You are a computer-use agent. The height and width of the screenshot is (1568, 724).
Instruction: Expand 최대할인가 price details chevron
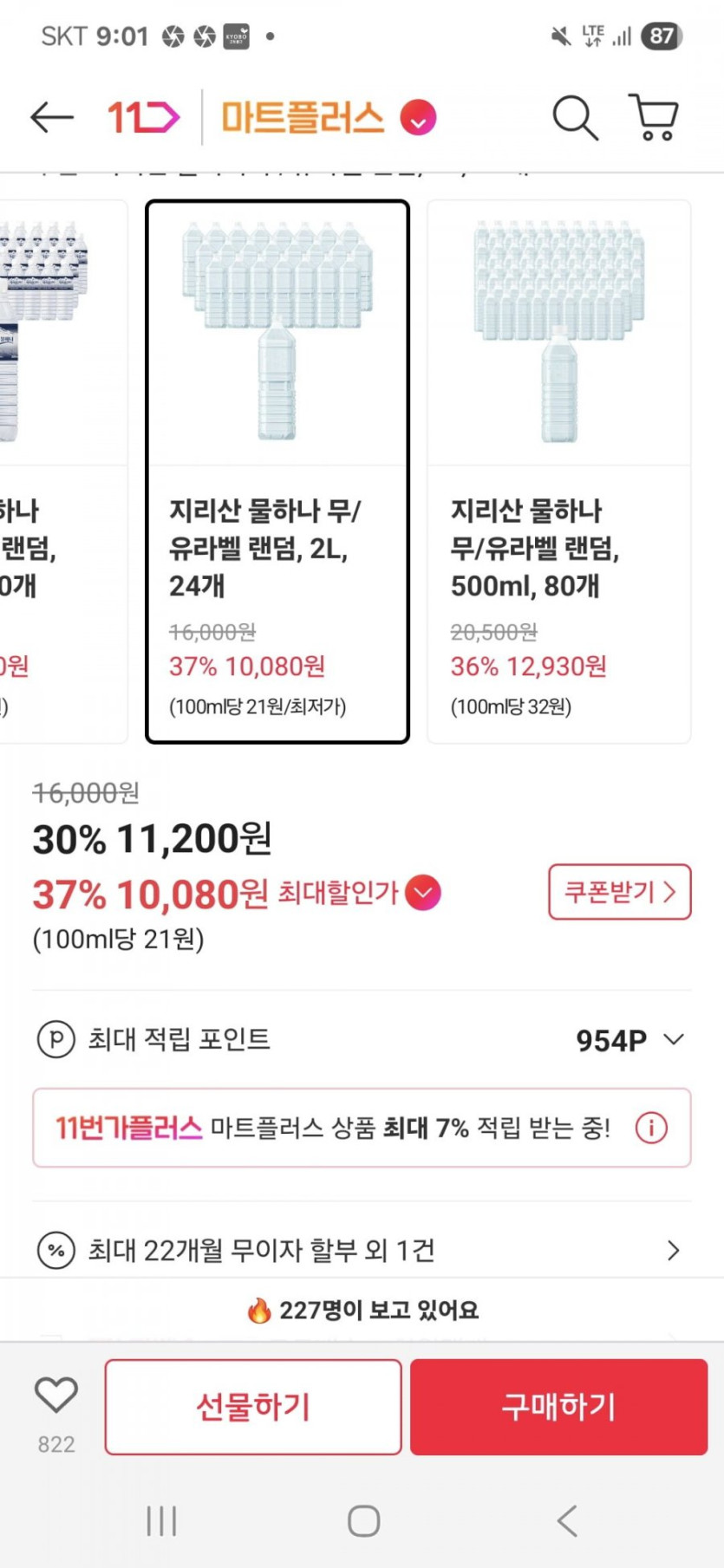422,893
